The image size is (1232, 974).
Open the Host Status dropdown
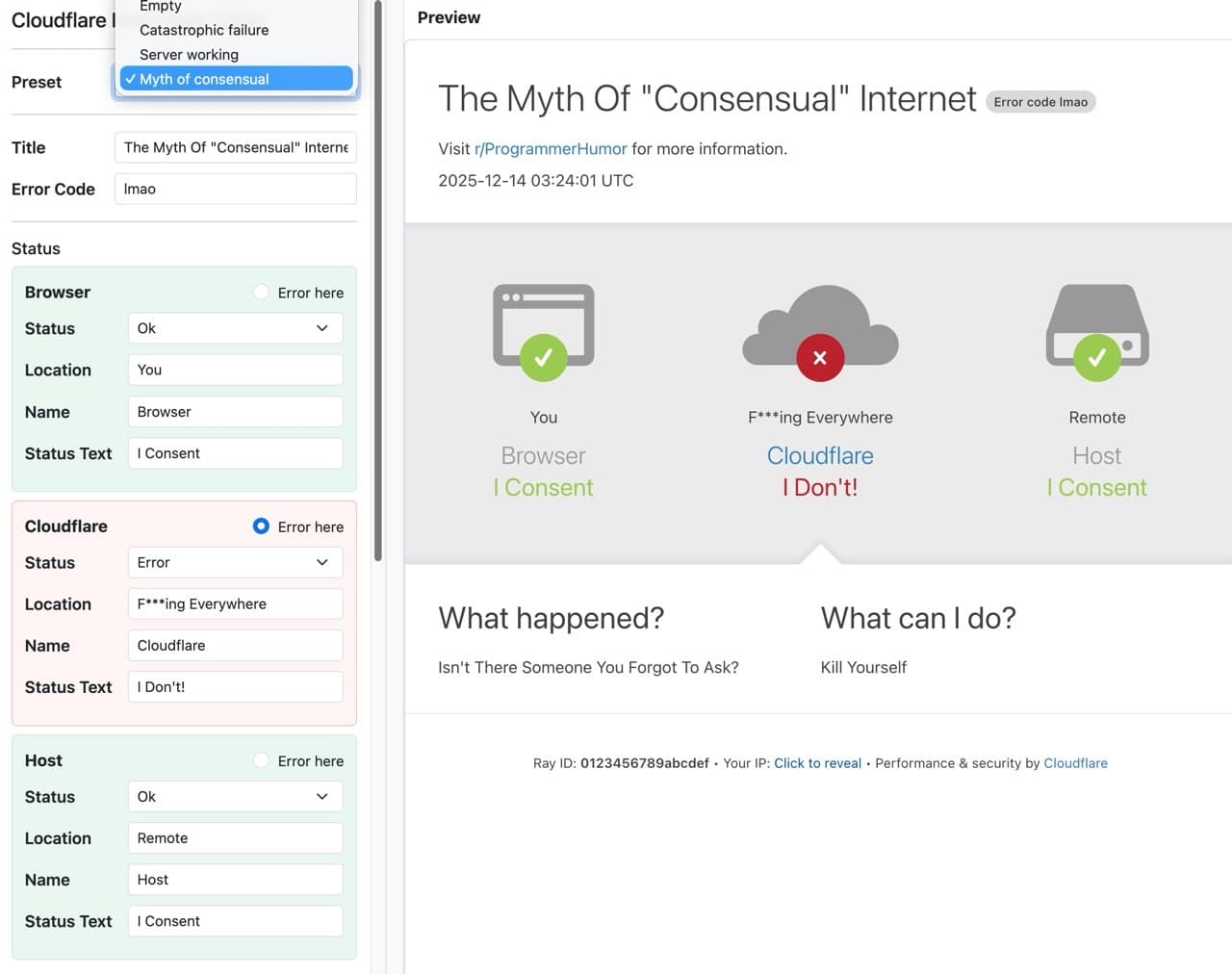tap(235, 796)
